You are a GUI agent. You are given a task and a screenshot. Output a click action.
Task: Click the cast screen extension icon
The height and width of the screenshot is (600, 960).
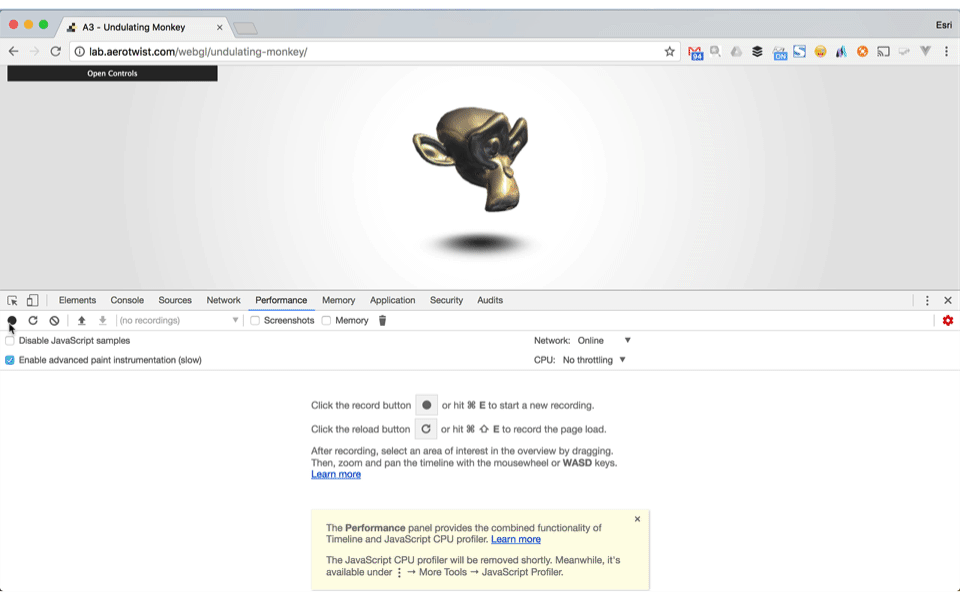tap(883, 51)
